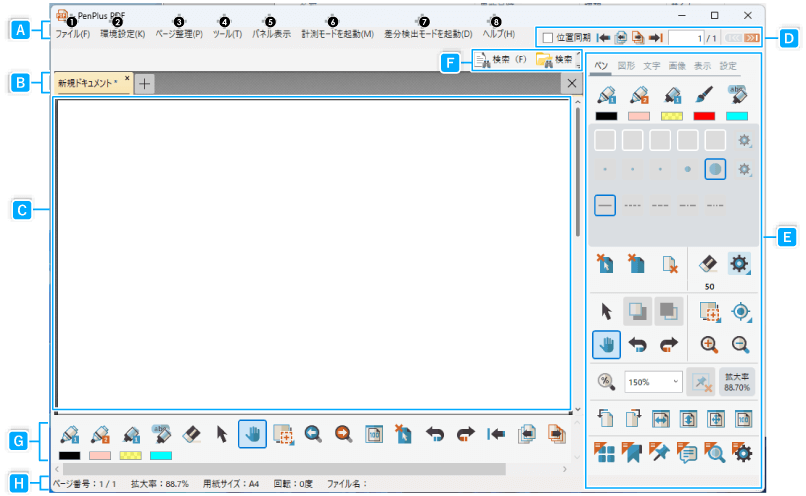Click the eraser icon in the pen panel

tap(708, 265)
